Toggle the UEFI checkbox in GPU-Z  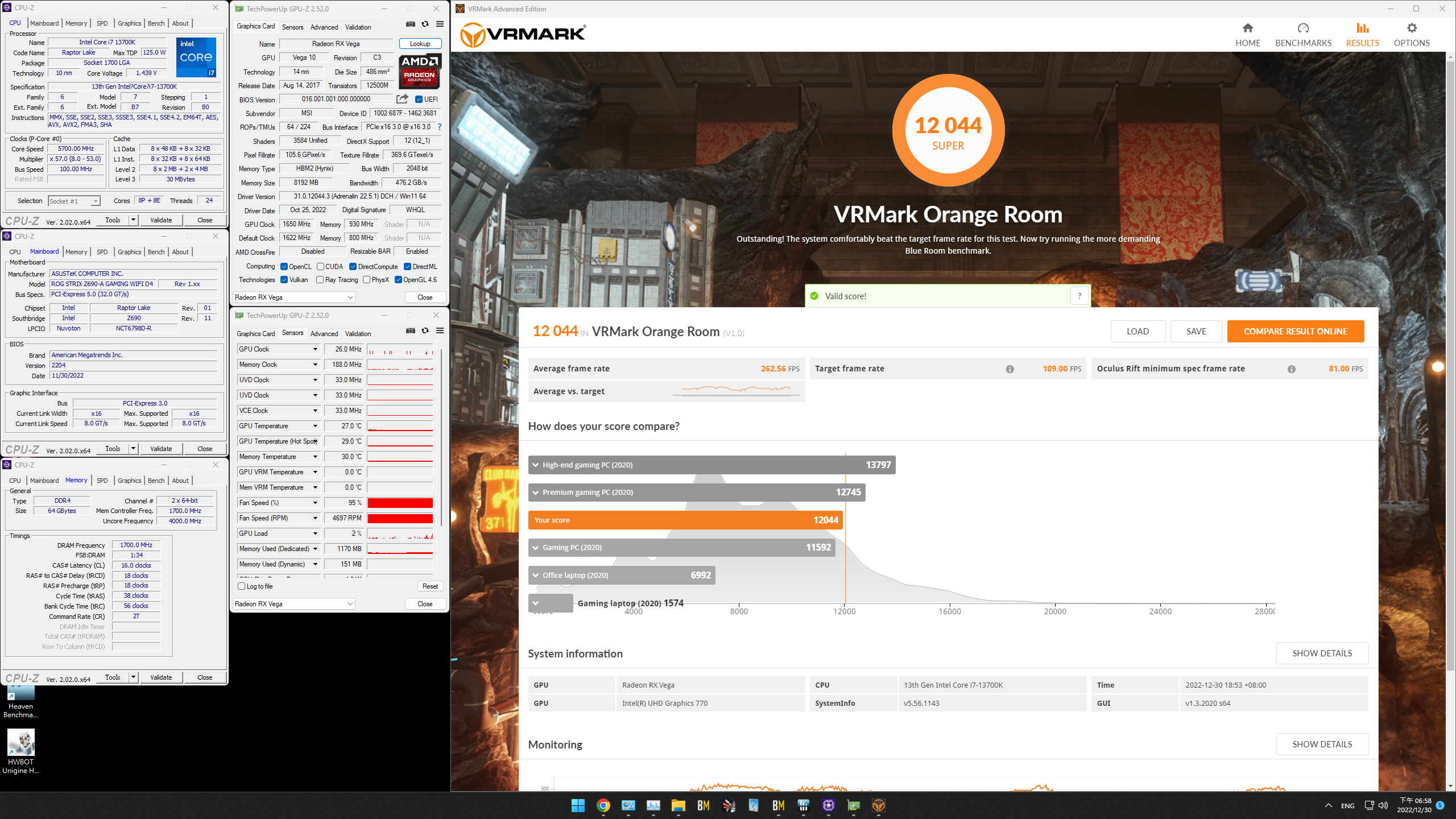(419, 100)
